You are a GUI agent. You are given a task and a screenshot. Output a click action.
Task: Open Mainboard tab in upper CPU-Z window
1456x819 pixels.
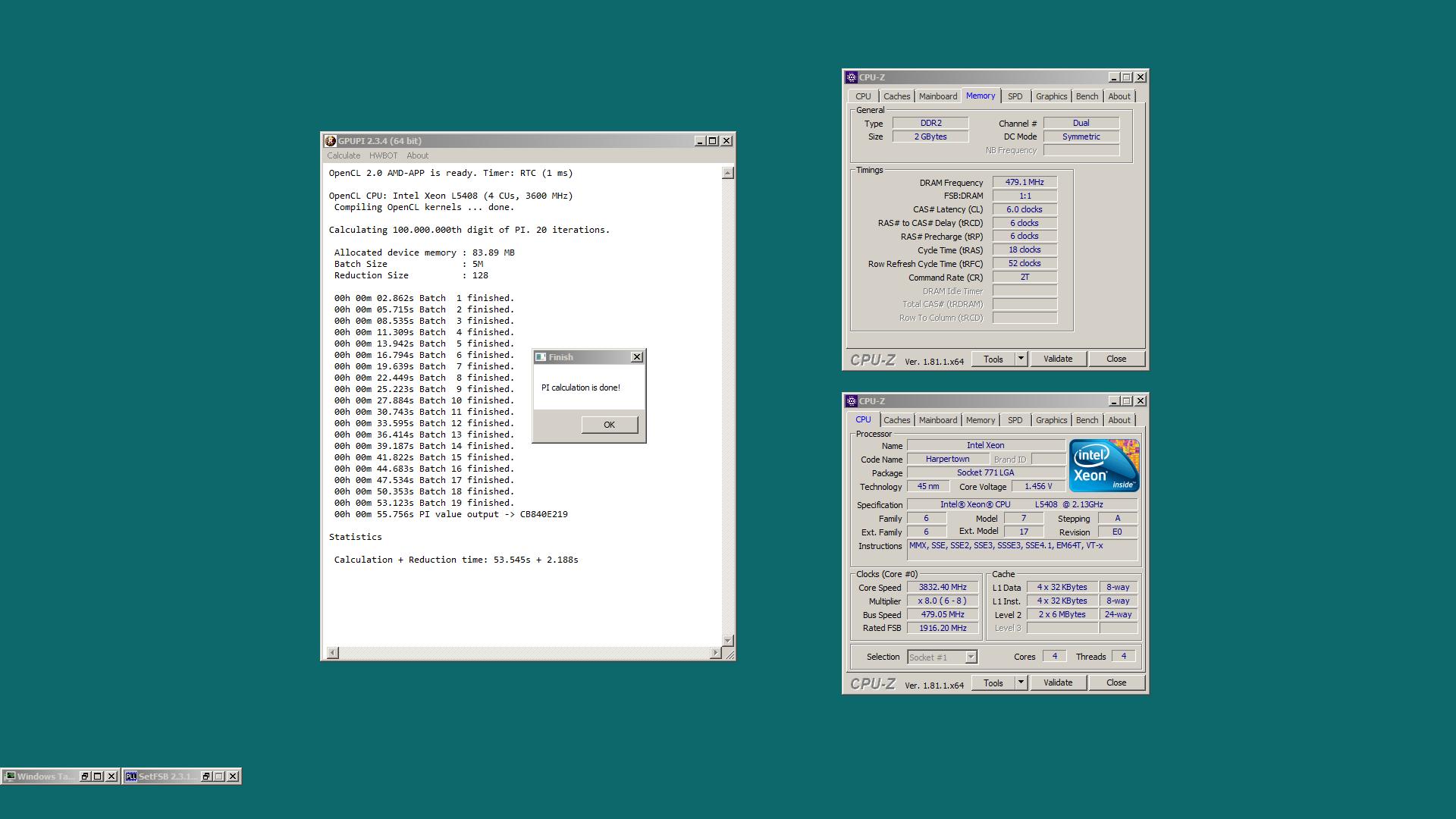pos(938,96)
